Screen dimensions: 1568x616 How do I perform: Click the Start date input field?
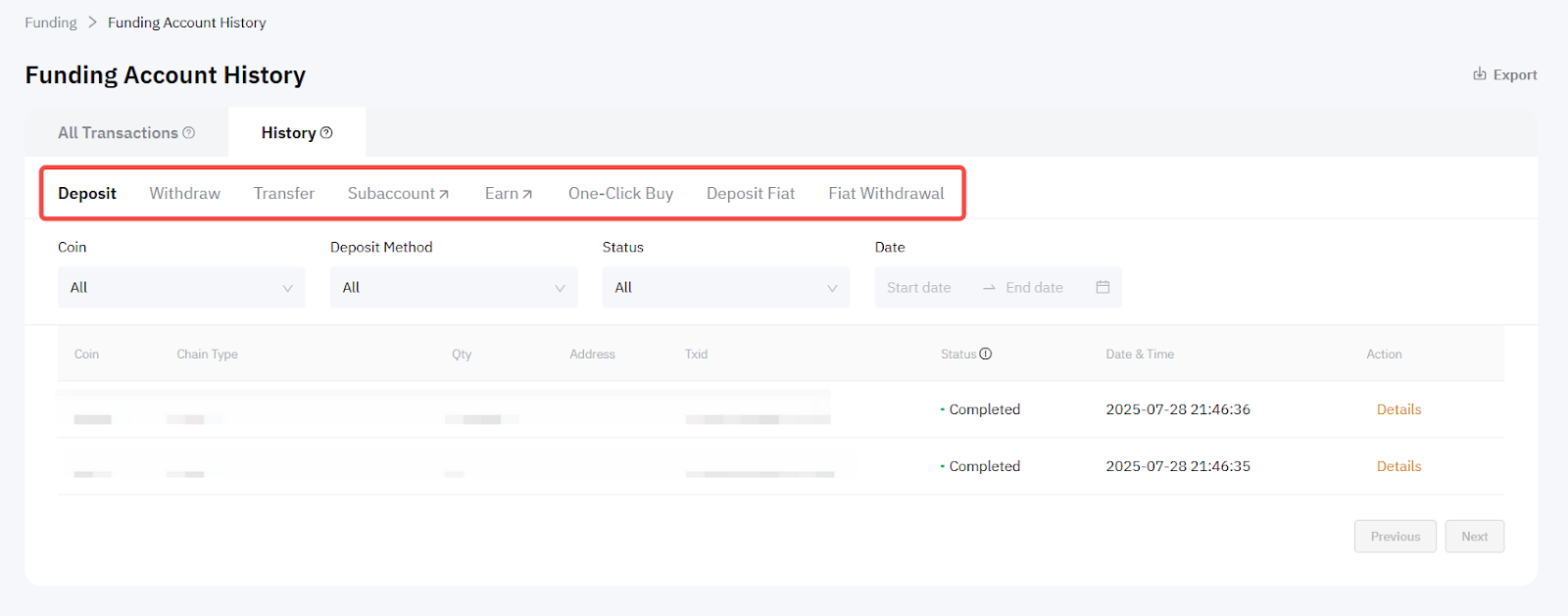(x=919, y=288)
